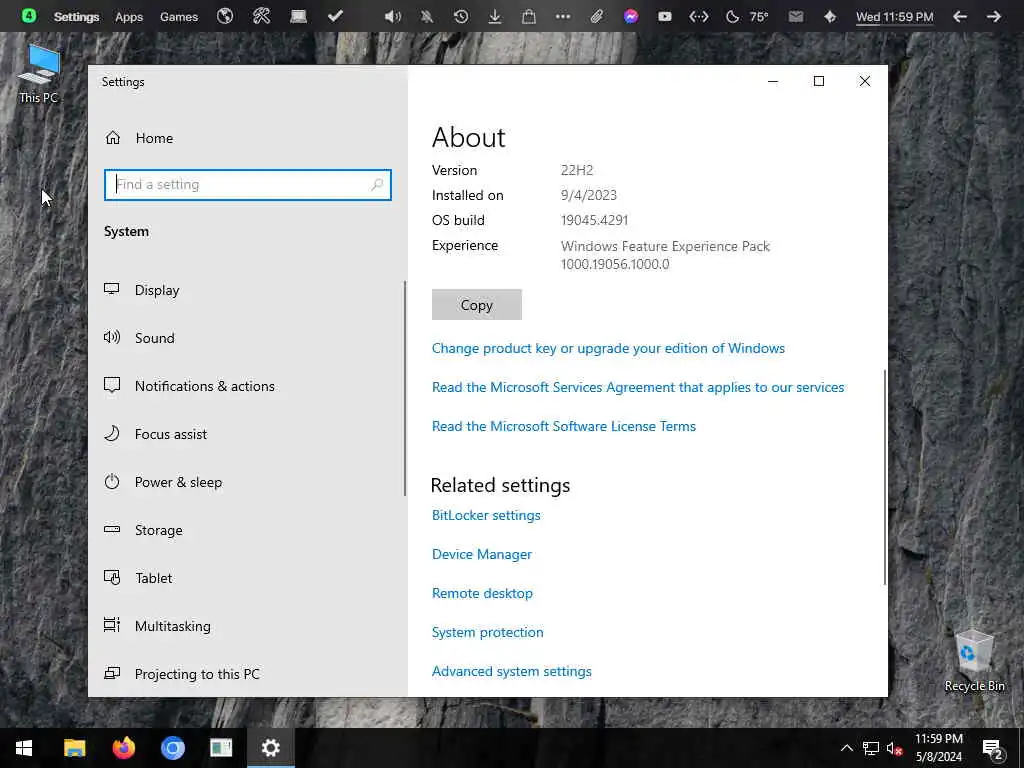Minimize the Settings window
Screen dimensions: 1024x768
tap(773, 81)
